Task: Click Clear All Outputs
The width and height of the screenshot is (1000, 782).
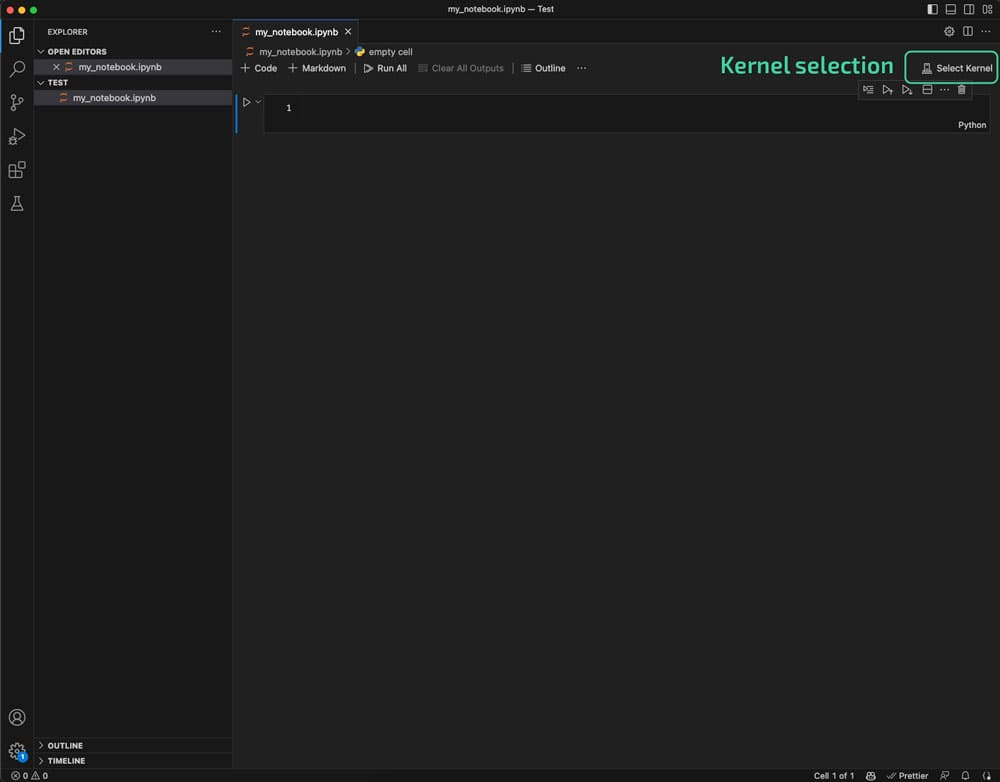Action: point(461,68)
